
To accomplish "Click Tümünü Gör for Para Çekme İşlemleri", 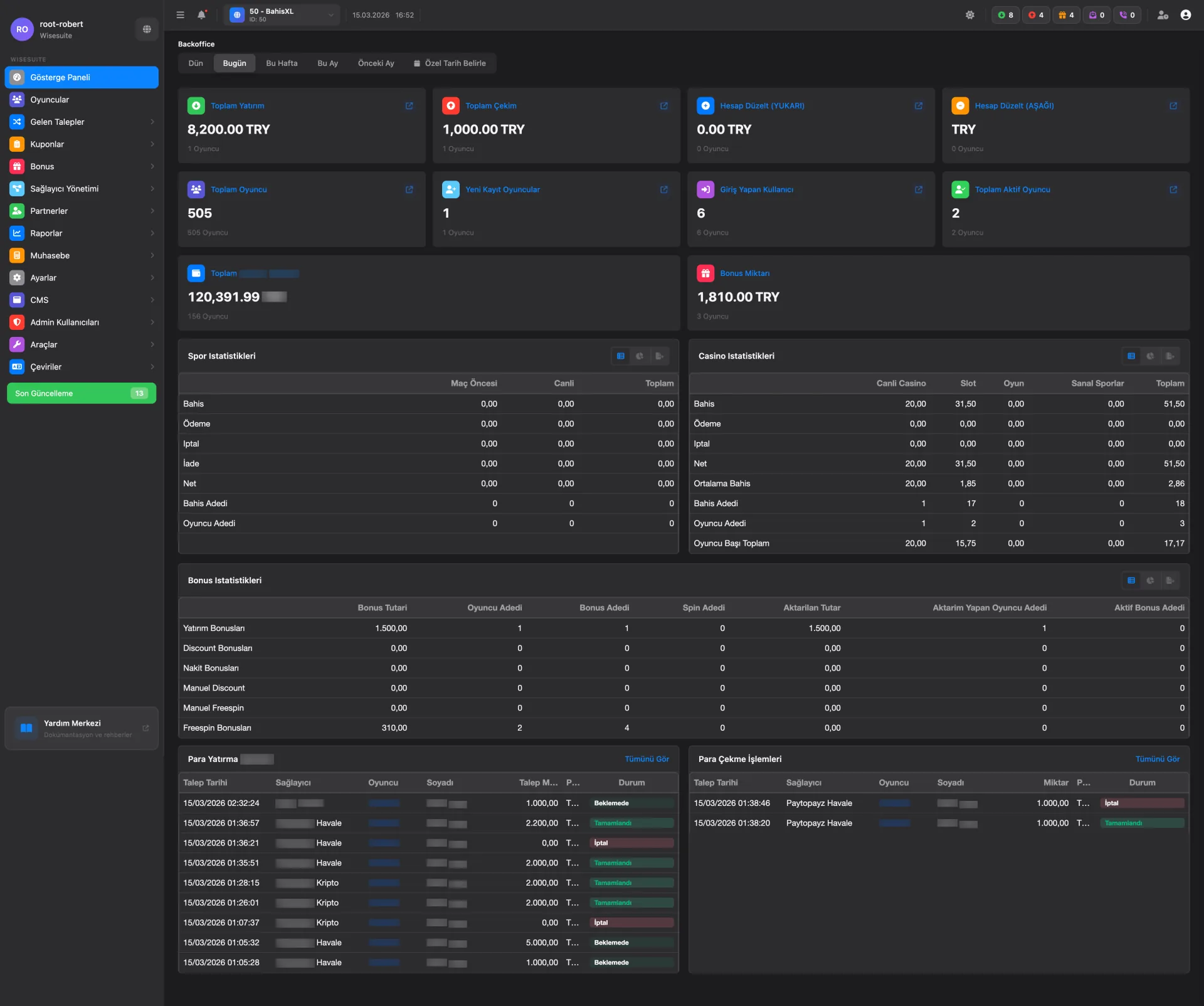I will click(x=1158, y=759).
